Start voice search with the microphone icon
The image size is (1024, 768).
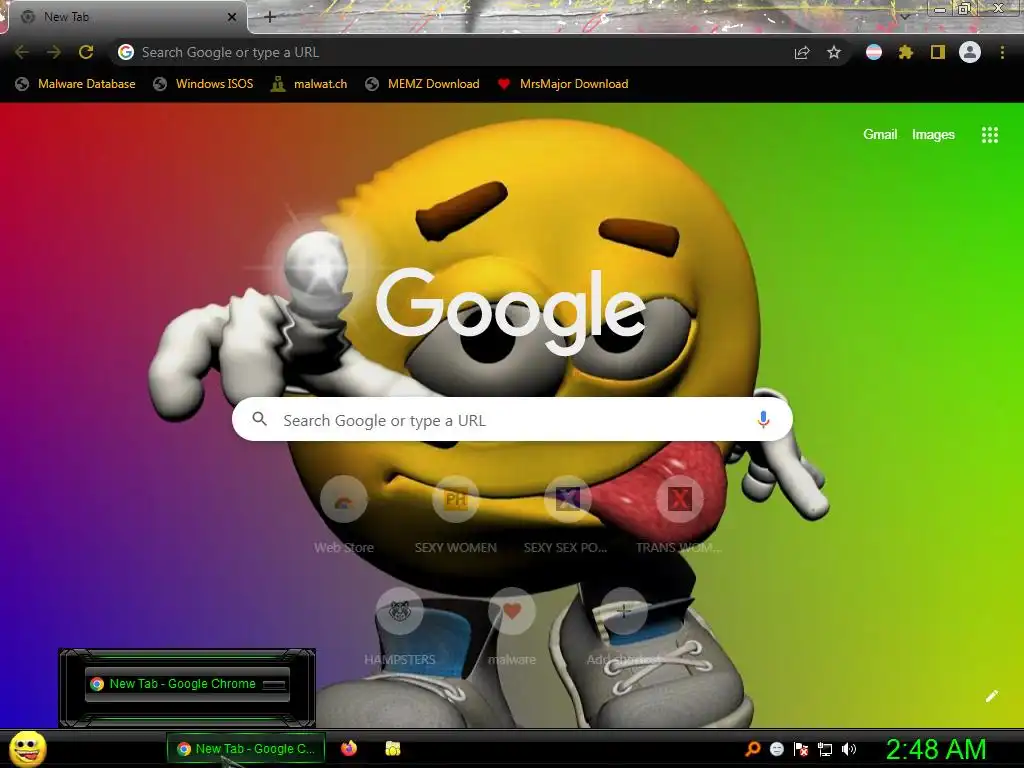coord(763,419)
